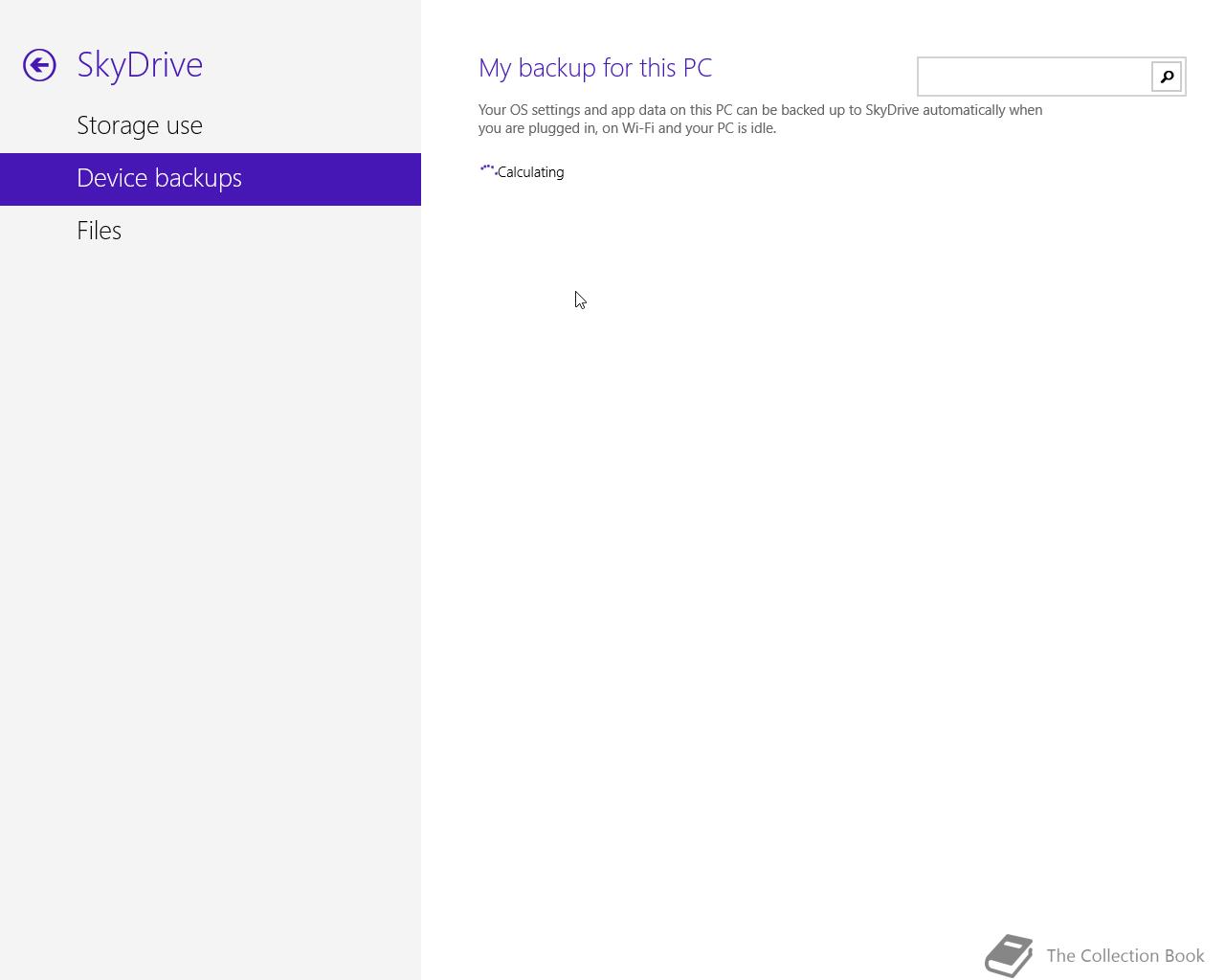Viewport: 1225px width, 980px height.
Task: Open the Files section
Action: tap(211, 232)
